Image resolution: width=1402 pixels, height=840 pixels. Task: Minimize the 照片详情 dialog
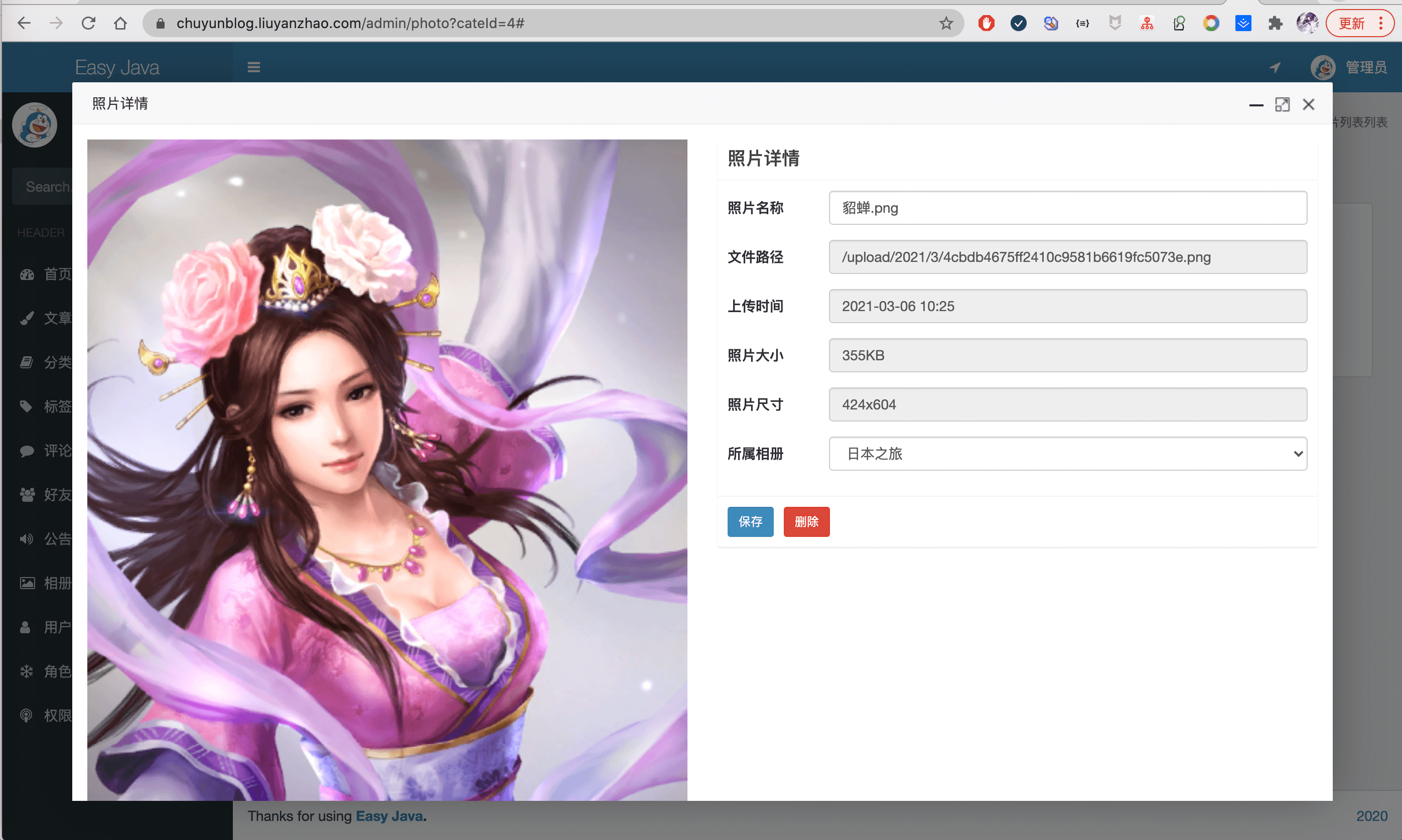tap(1256, 105)
